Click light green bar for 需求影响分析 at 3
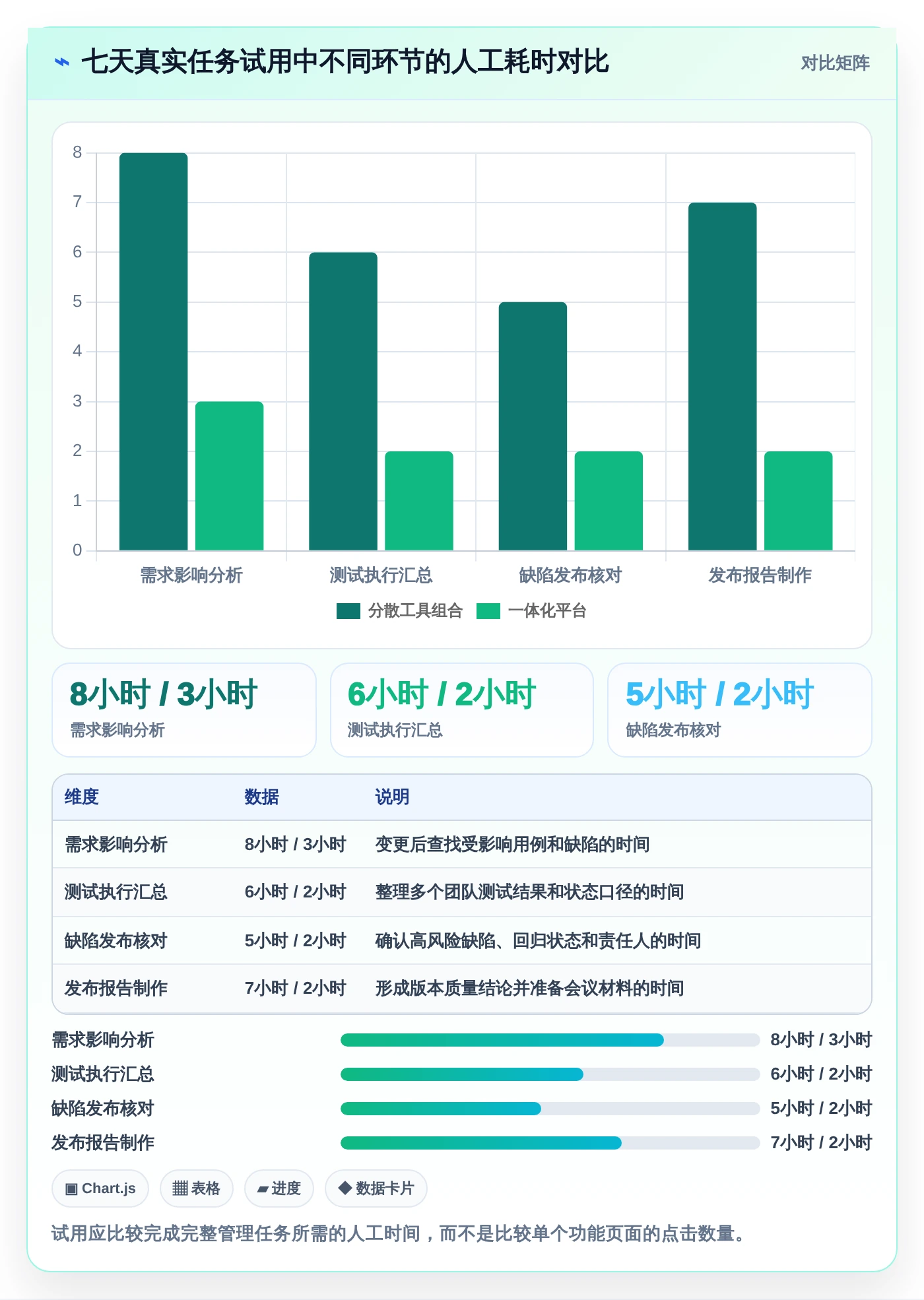The width and height of the screenshot is (924, 1300). 230,476
